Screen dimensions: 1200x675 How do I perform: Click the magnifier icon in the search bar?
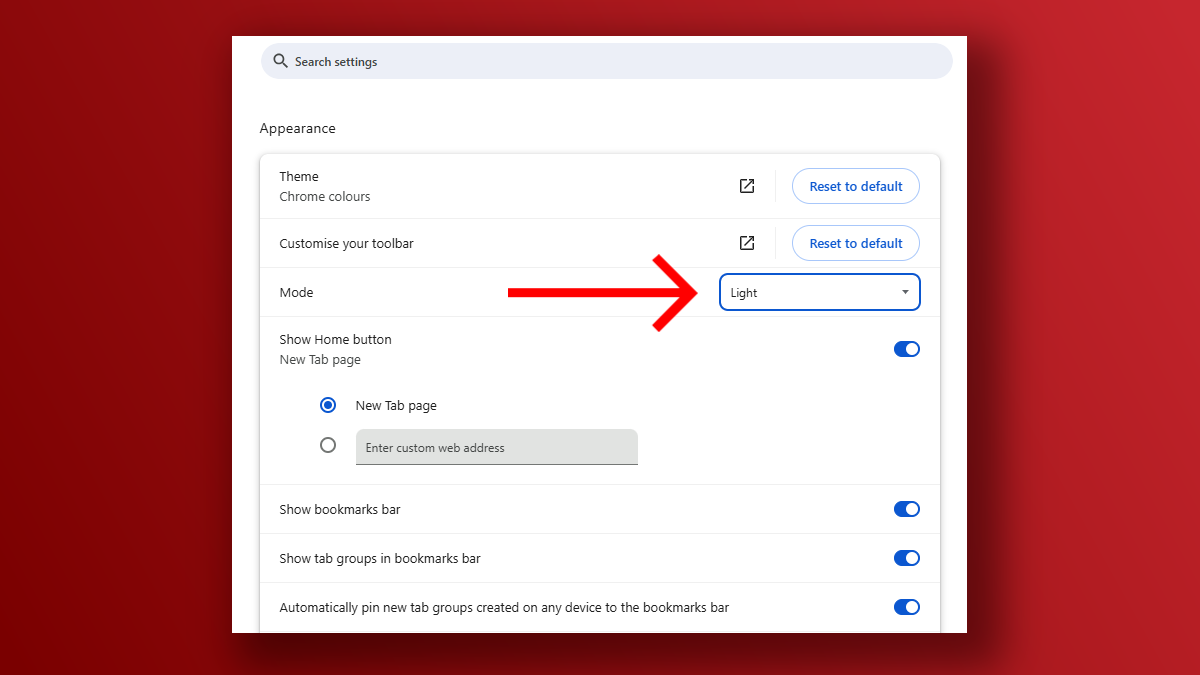(x=280, y=62)
